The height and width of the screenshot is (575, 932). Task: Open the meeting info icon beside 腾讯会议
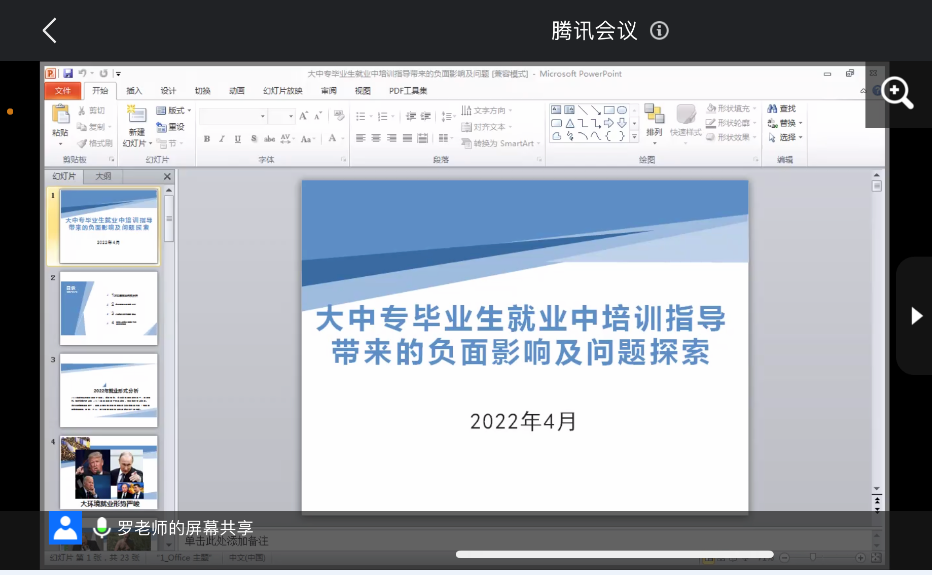(x=659, y=30)
